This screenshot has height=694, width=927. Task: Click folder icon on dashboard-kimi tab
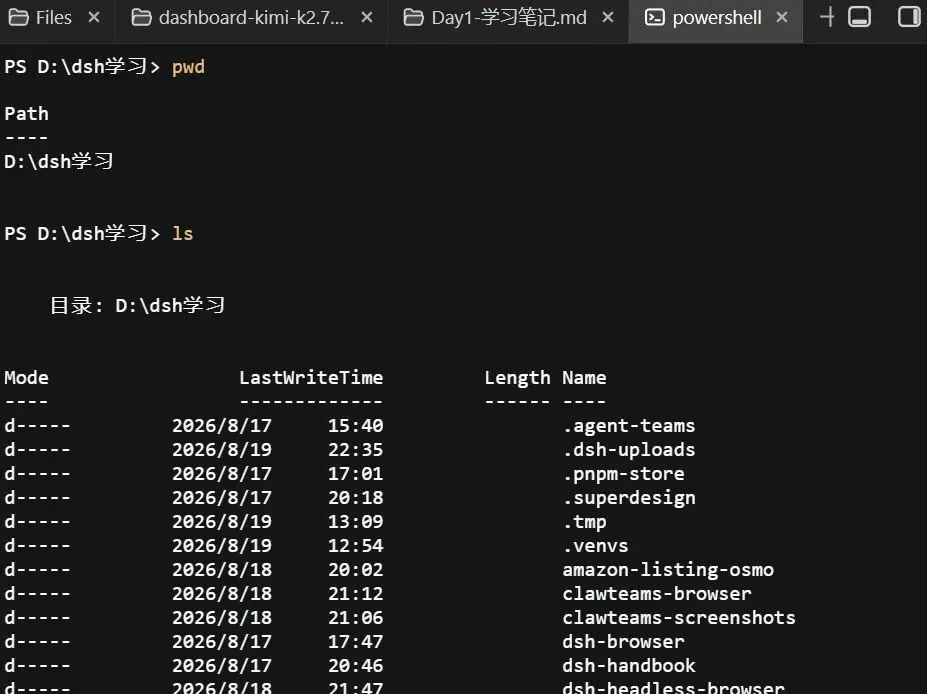(x=141, y=18)
